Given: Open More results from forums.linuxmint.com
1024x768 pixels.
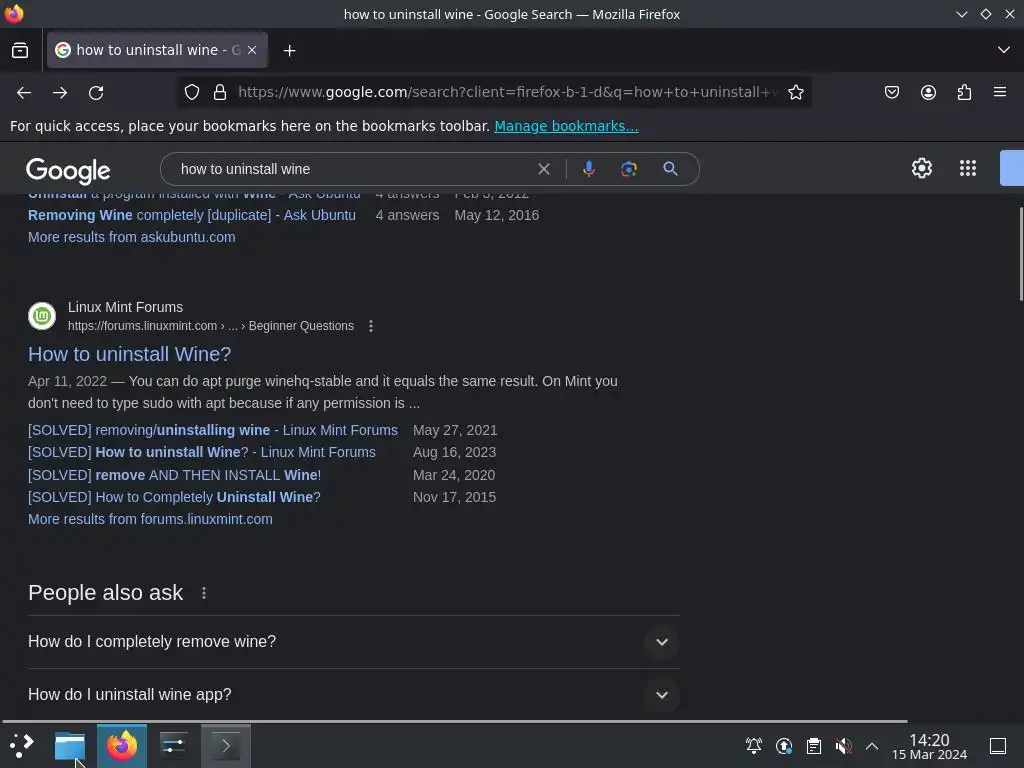Looking at the screenshot, I should tap(150, 519).
